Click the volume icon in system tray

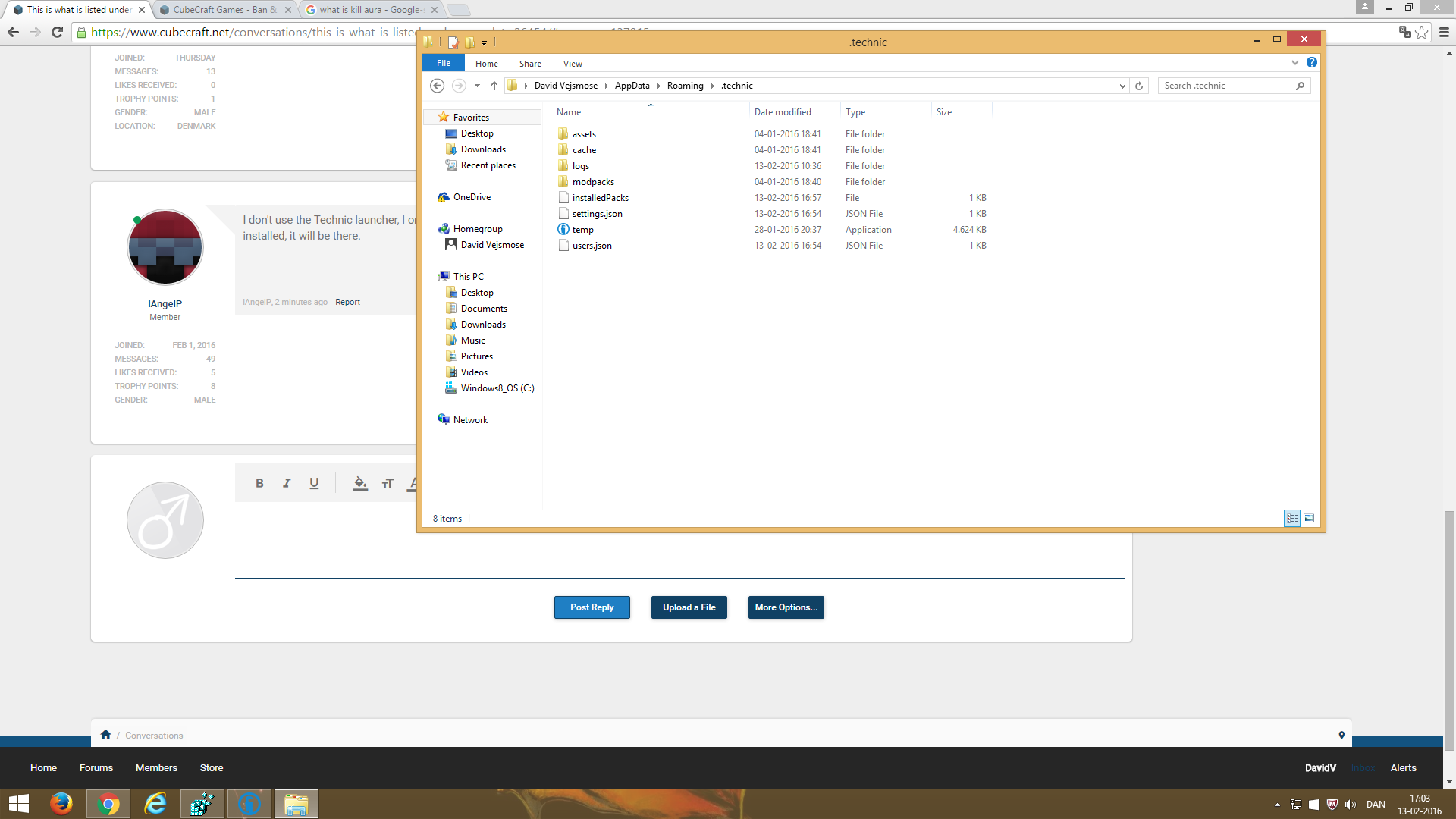point(1351,805)
